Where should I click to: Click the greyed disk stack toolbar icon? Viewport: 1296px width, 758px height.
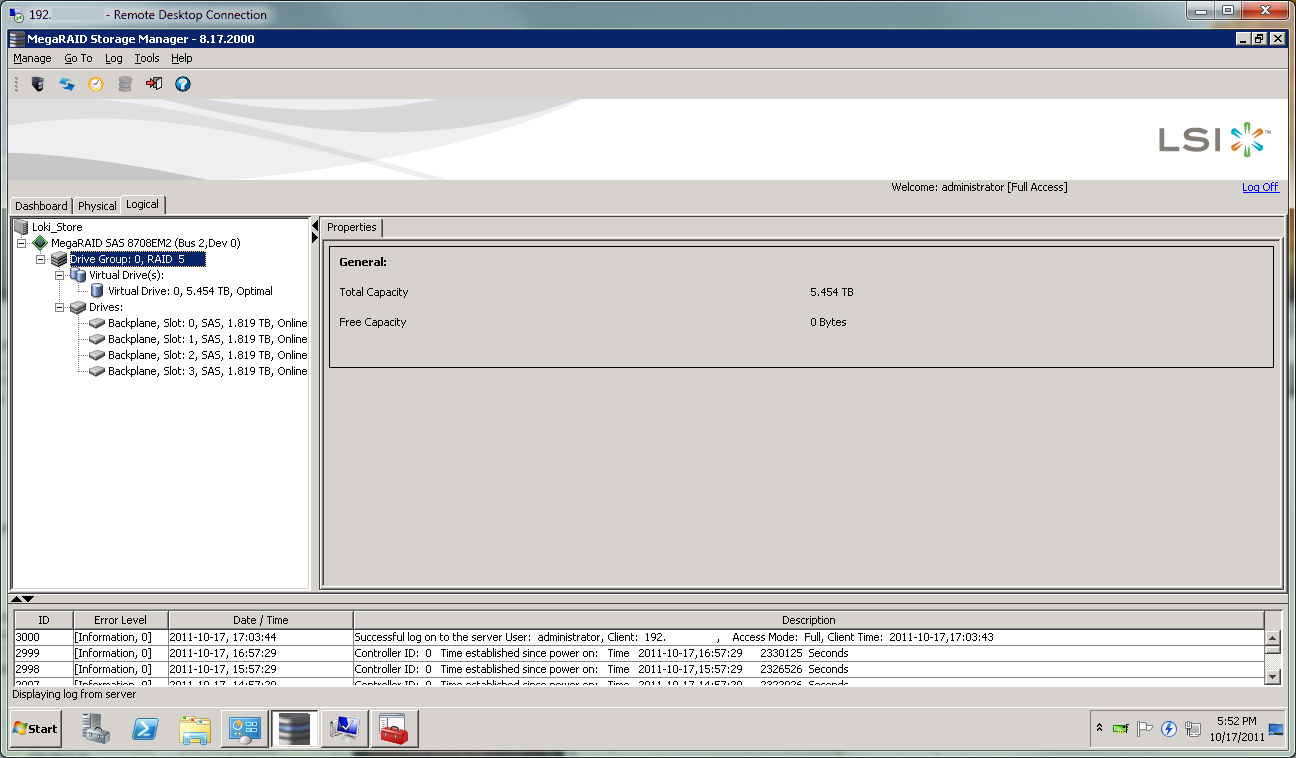(x=125, y=84)
